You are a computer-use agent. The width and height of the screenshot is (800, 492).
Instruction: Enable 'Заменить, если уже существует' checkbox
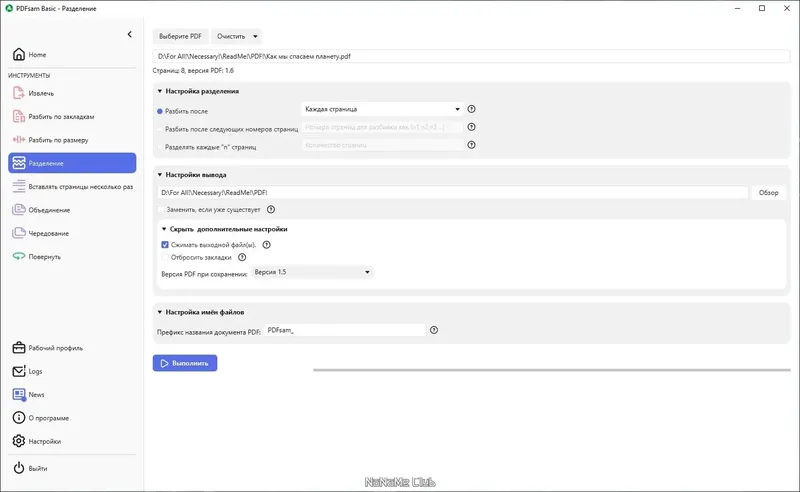pyautogui.click(x=162, y=209)
